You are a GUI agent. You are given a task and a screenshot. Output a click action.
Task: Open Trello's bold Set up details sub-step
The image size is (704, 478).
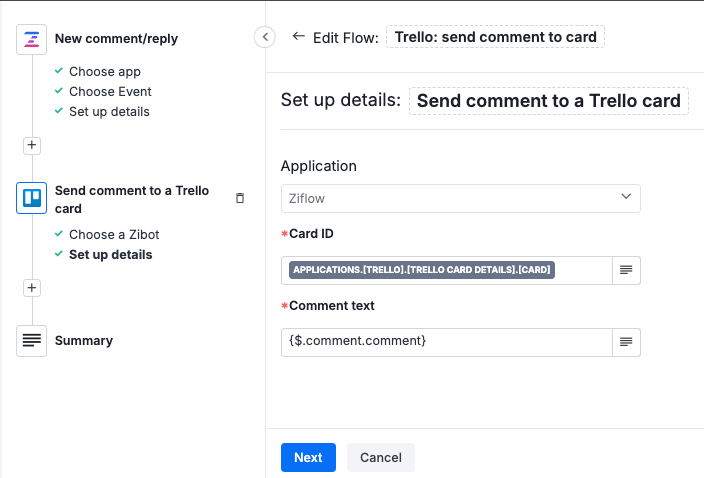[x=110, y=255]
